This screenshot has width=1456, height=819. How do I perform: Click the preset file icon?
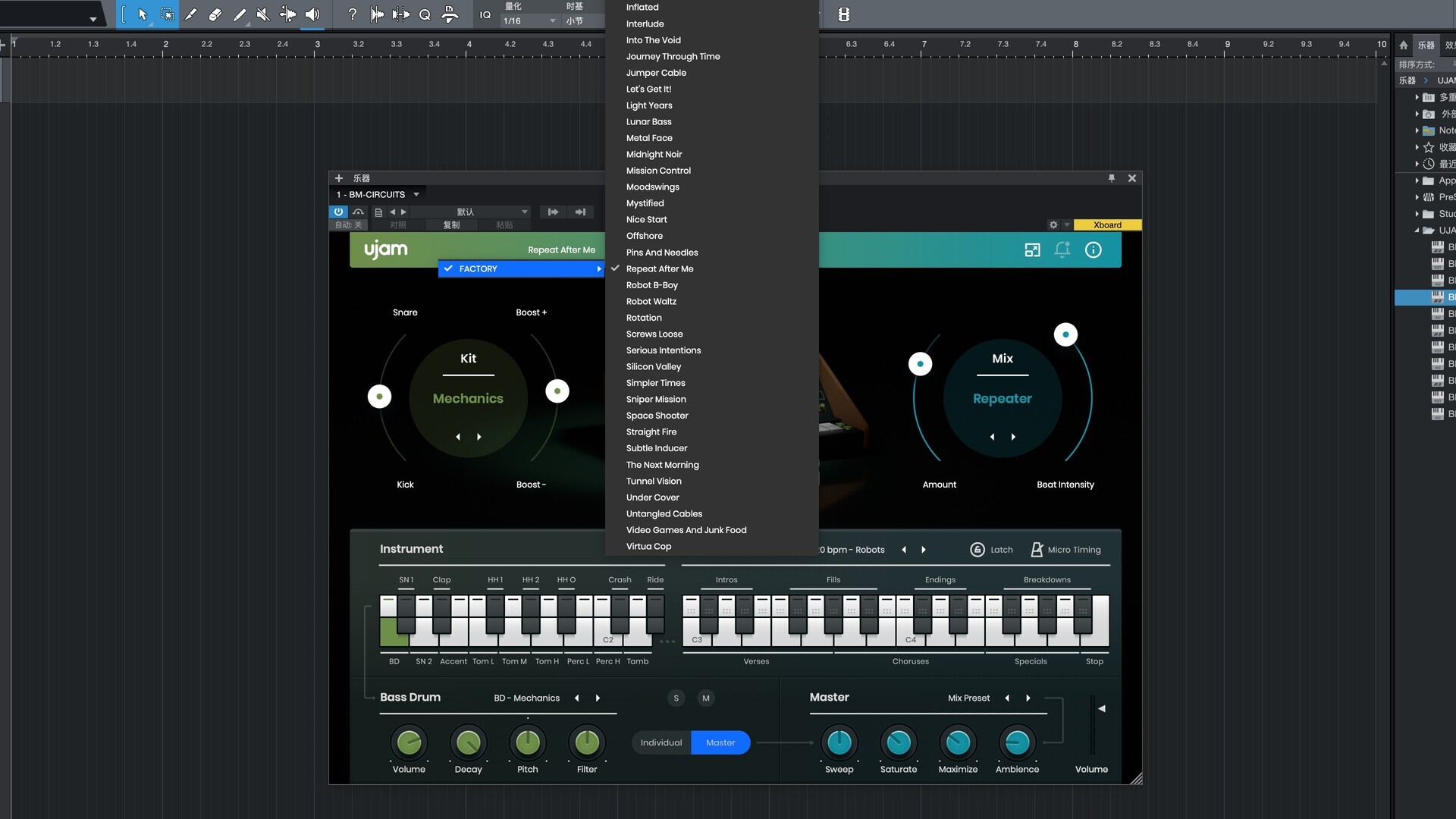pos(378,212)
